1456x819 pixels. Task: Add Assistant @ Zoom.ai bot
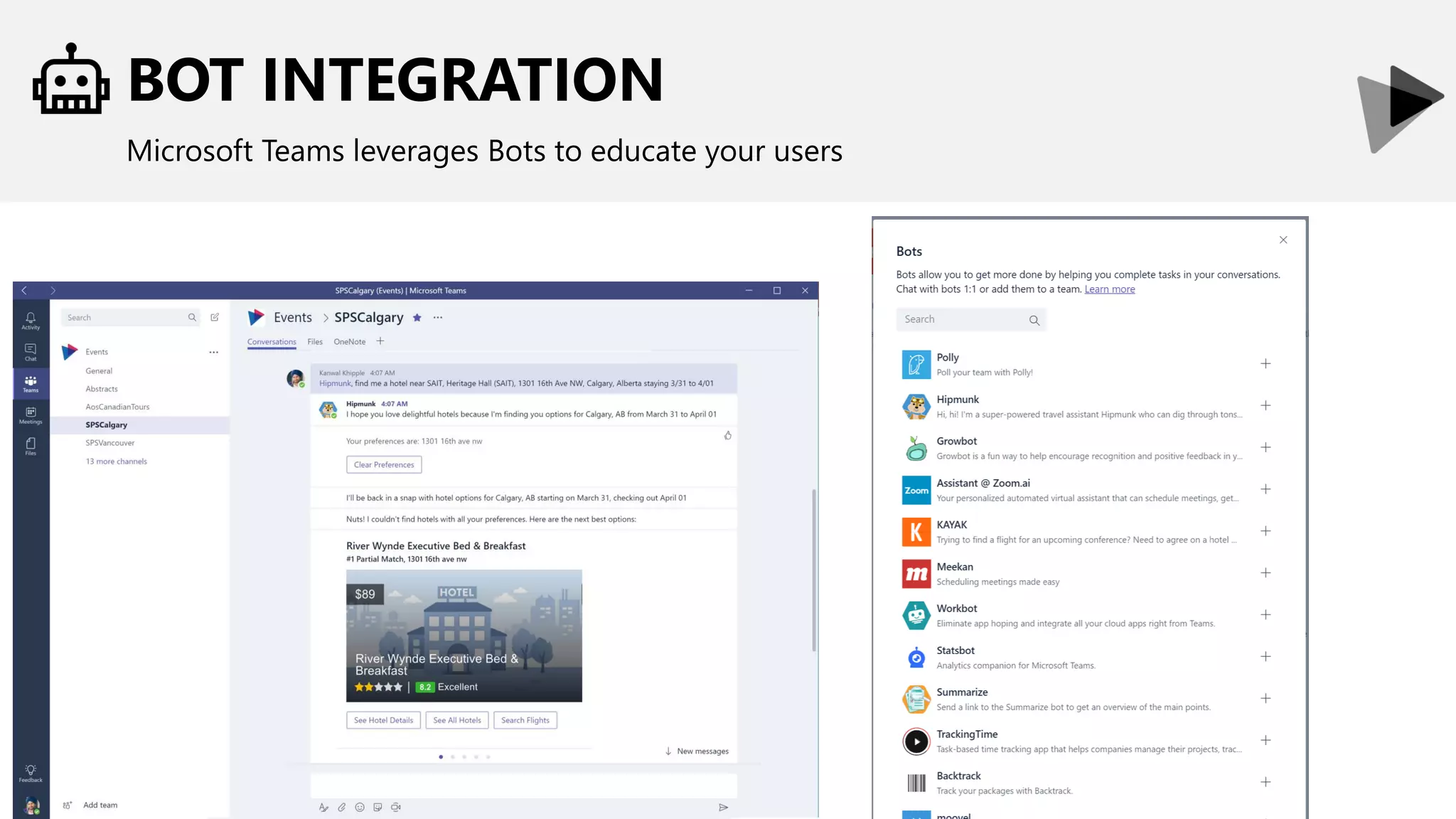point(1265,489)
